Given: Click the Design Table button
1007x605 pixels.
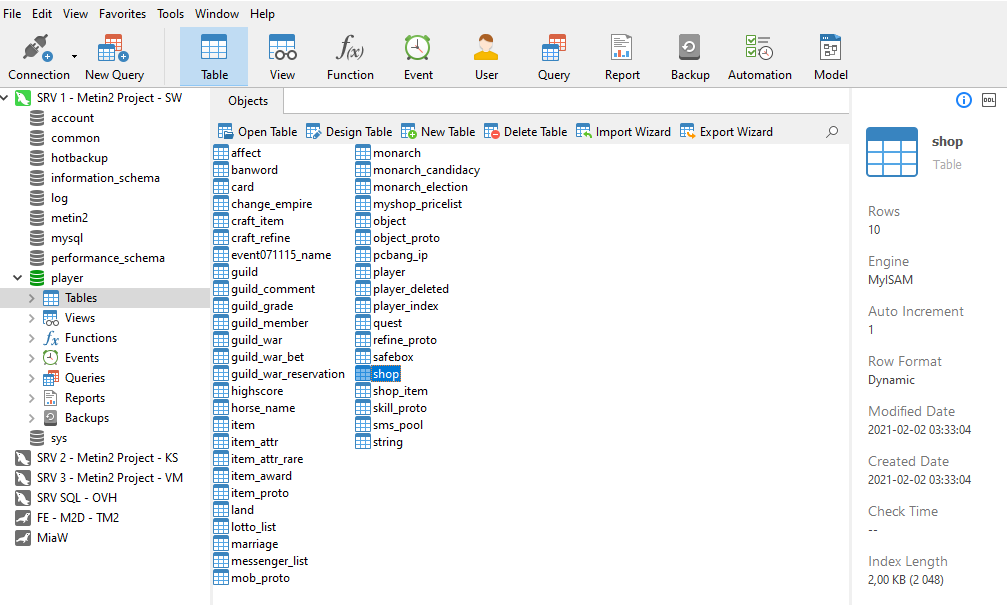Looking at the screenshot, I should point(349,132).
